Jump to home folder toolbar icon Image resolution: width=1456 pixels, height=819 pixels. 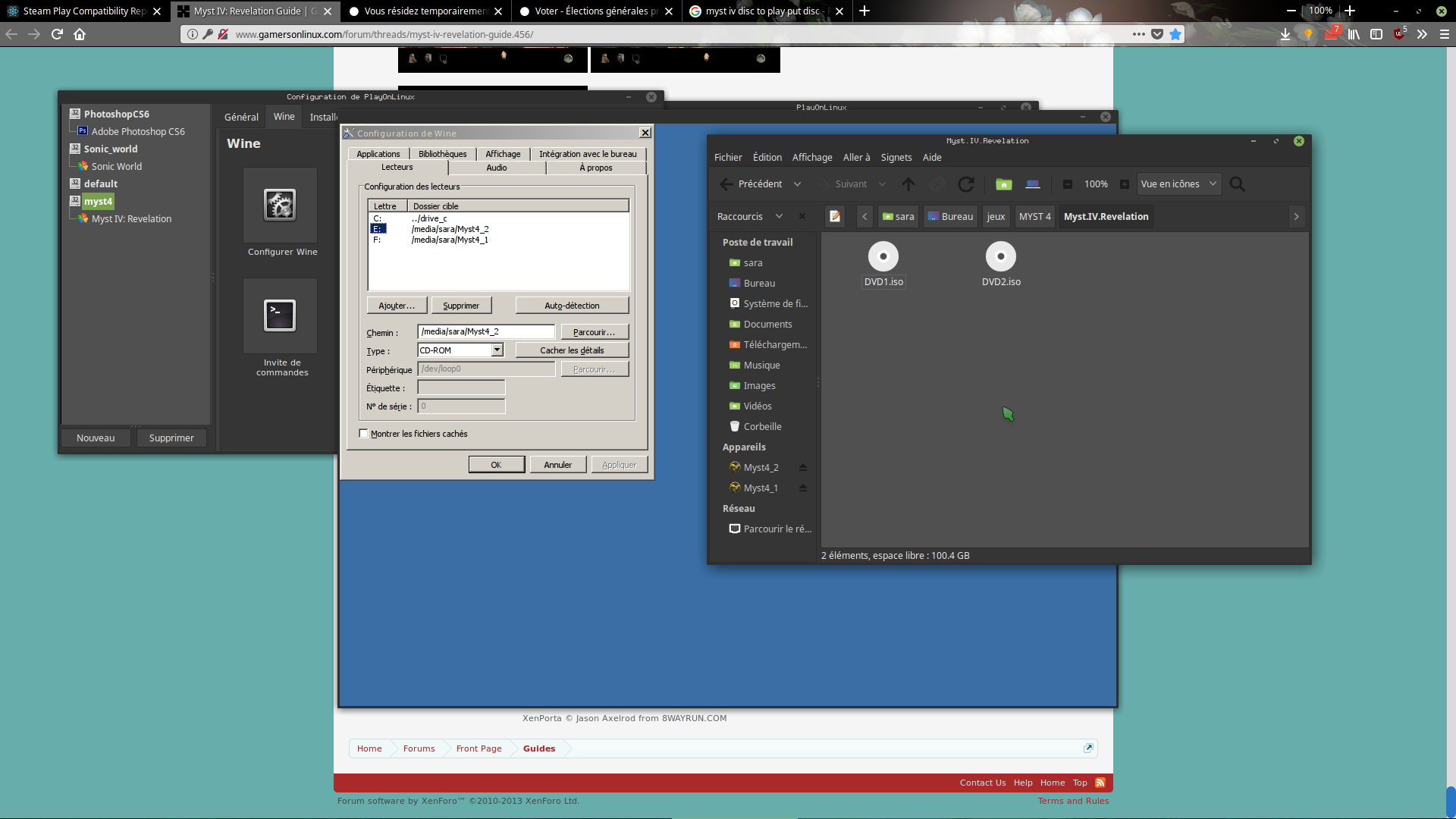(x=1004, y=184)
